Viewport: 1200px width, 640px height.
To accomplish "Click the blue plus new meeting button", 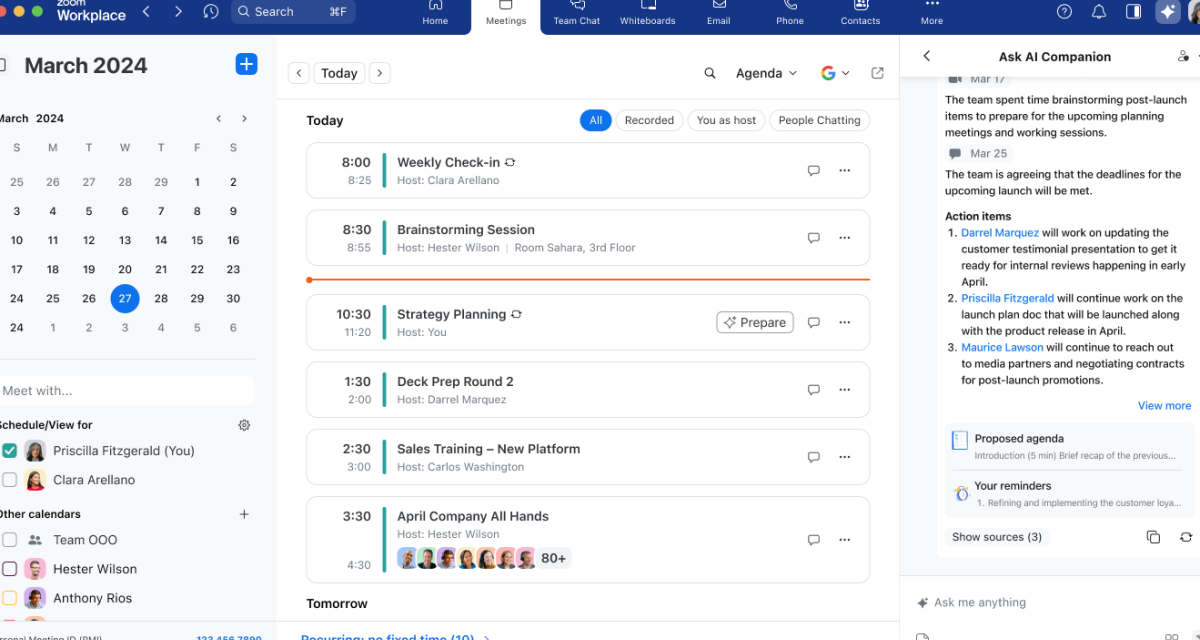I will (246, 64).
